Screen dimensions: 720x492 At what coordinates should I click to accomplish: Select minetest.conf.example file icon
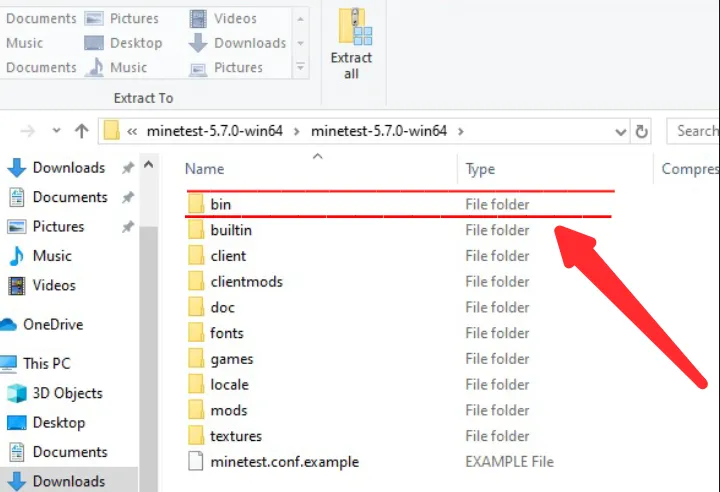(x=196, y=461)
